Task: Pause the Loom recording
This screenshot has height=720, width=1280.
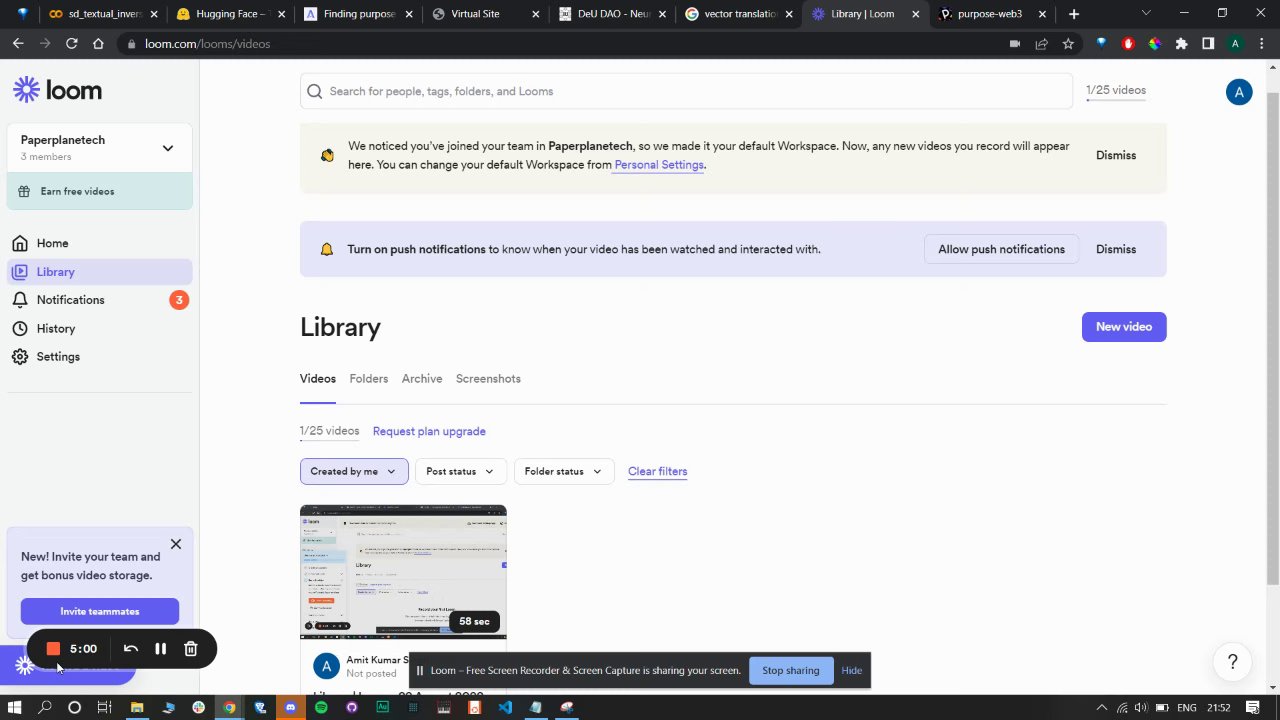Action: coord(160,649)
